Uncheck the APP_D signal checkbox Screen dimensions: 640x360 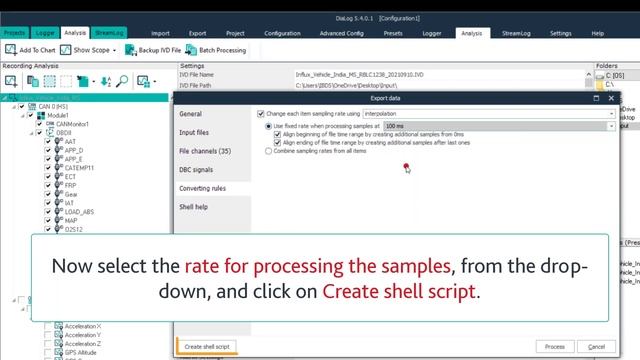(x=48, y=150)
